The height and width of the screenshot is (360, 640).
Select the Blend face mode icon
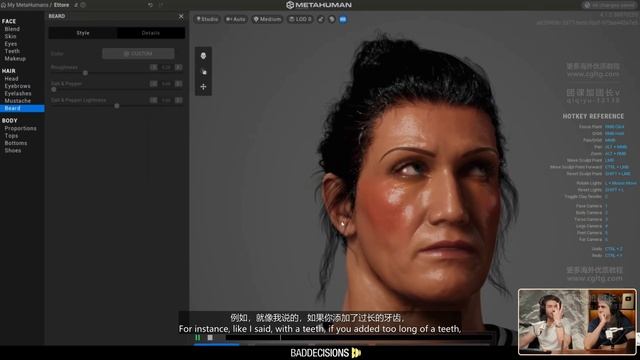(203, 56)
